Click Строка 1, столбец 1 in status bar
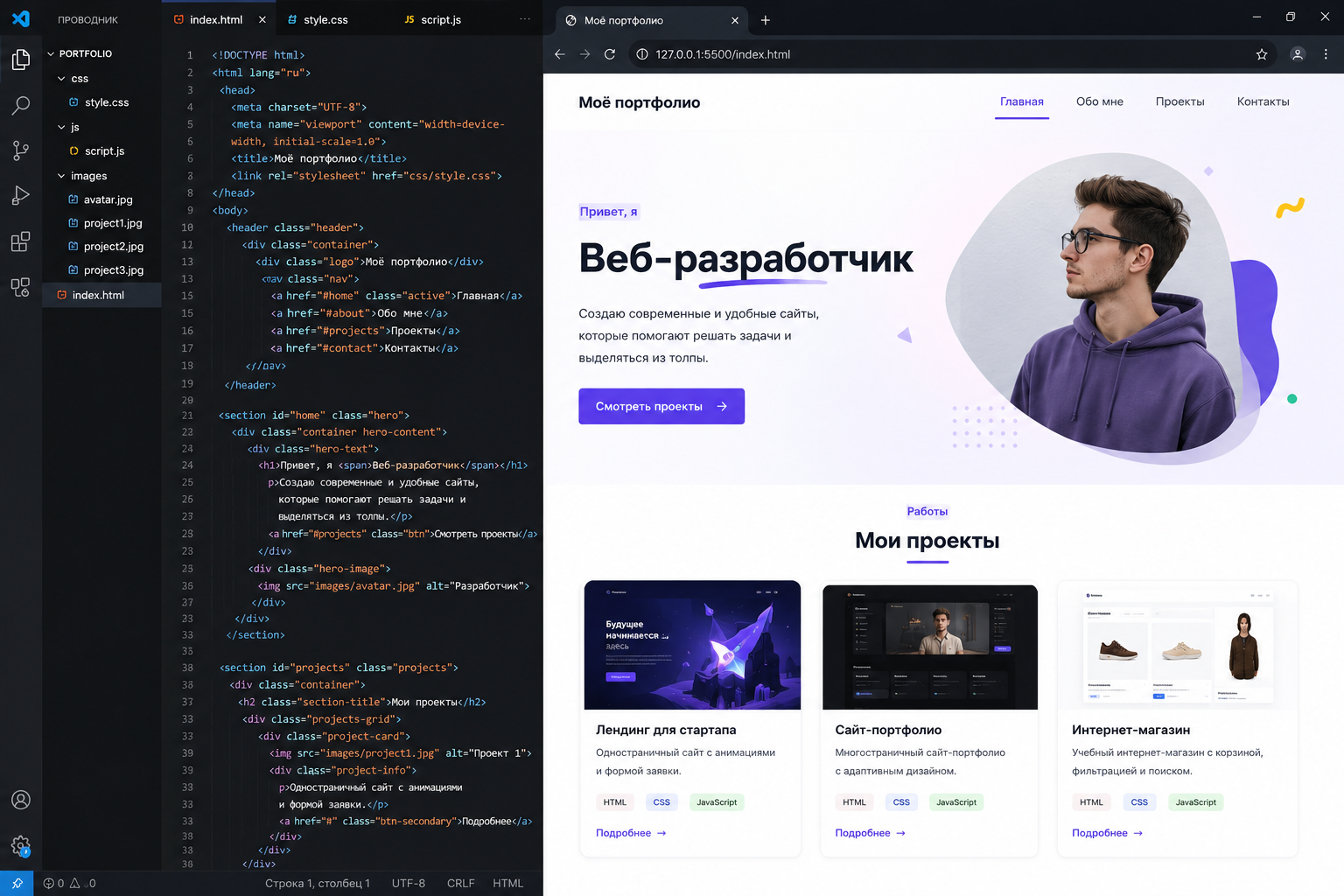This screenshot has height=896, width=1344. tap(318, 883)
